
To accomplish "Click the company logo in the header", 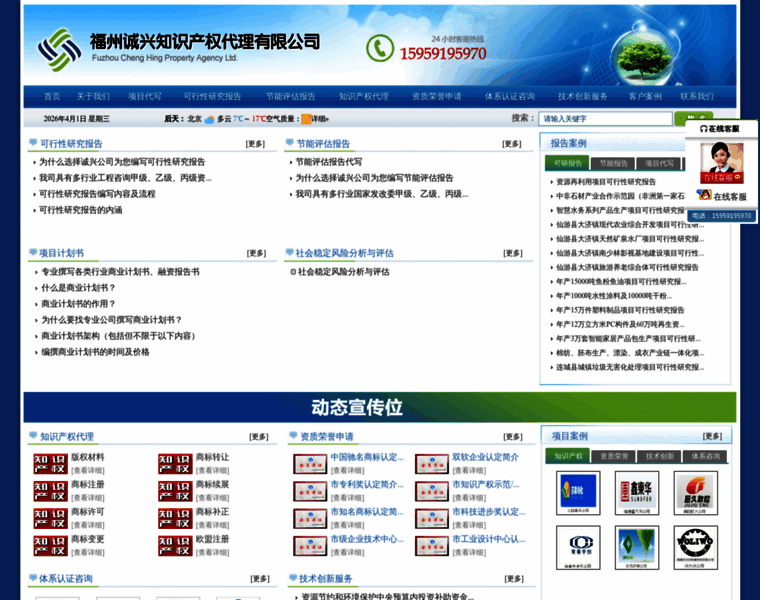I will 59,47.
